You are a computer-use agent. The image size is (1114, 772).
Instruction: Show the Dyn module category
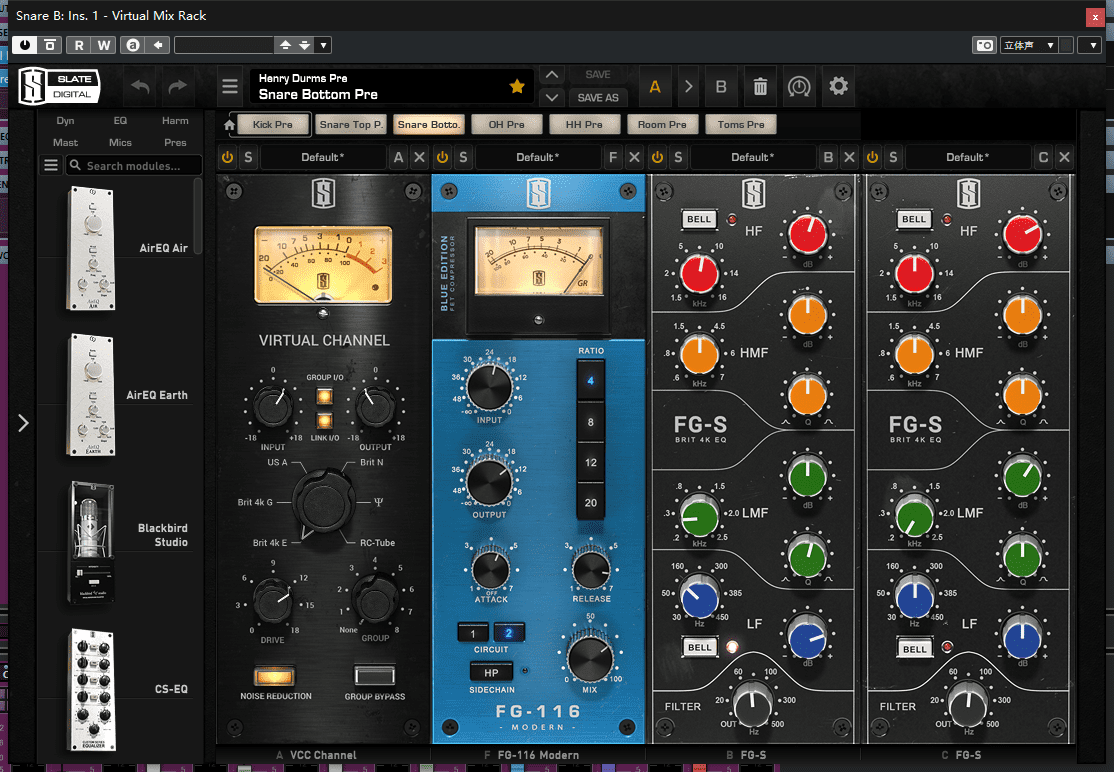65,121
